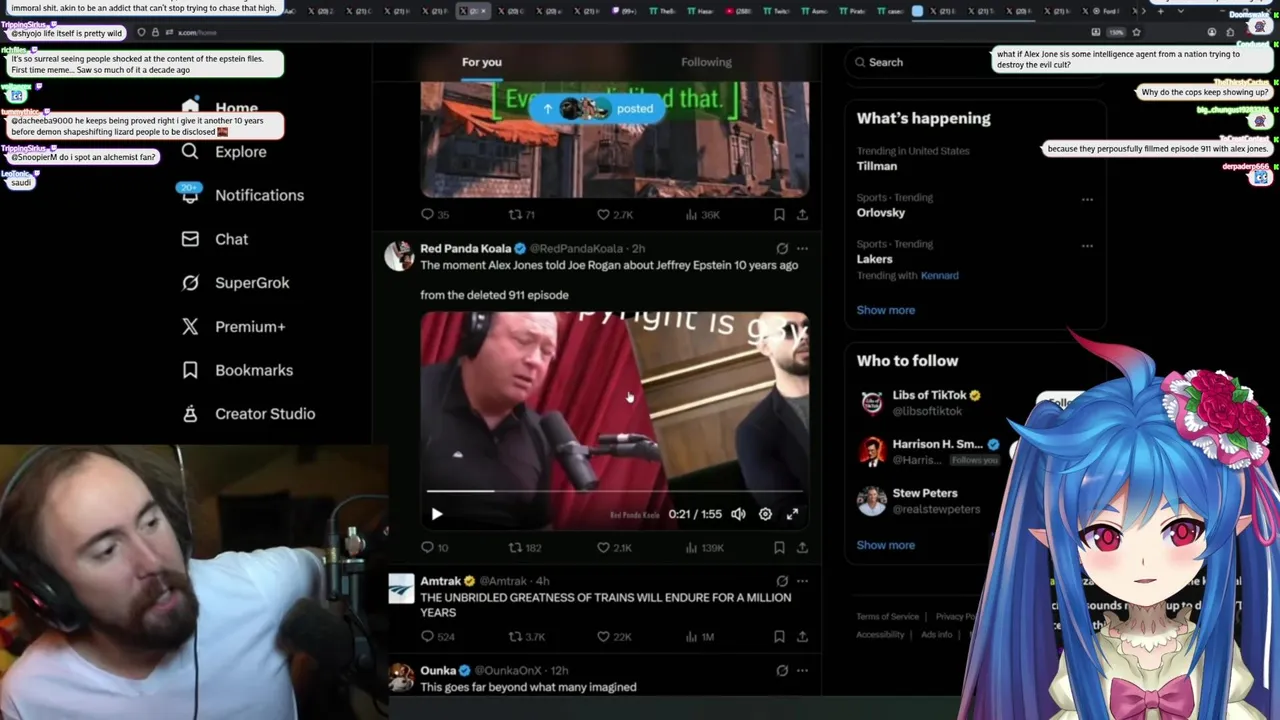Like the top post with 2.7K likes
The height and width of the screenshot is (720, 1280).
point(614,215)
